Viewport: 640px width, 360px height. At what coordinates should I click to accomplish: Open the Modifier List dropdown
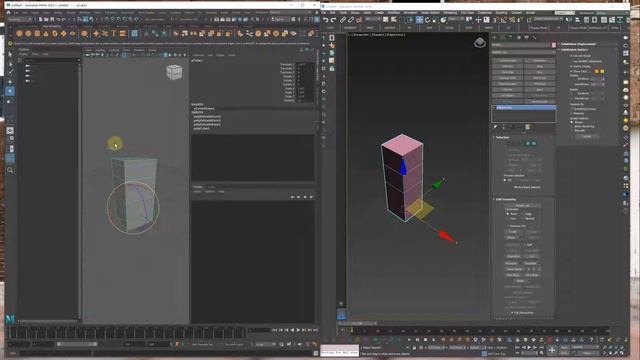pyautogui.click(x=523, y=52)
